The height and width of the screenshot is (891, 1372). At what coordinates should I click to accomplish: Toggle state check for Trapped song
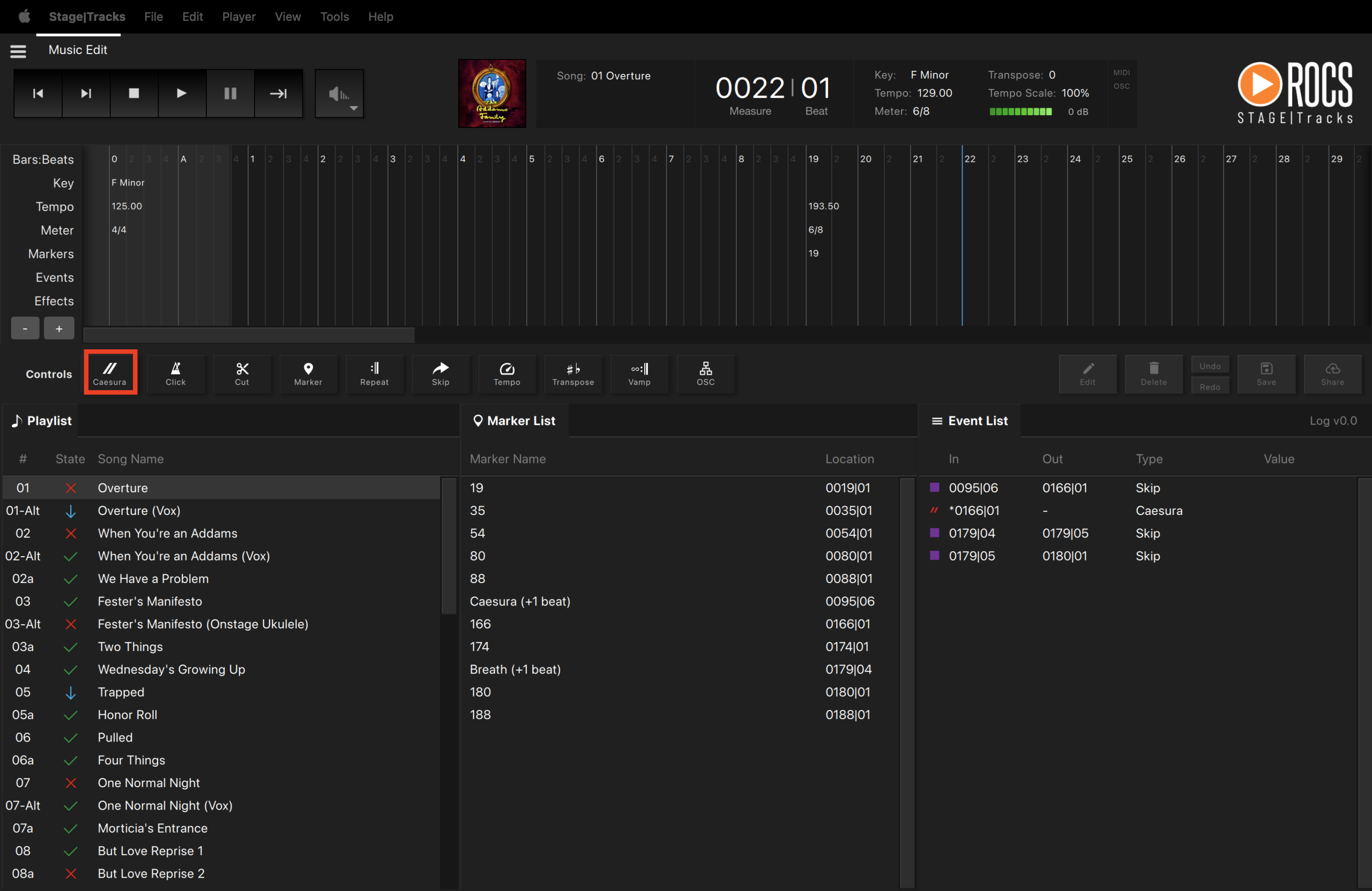click(70, 692)
